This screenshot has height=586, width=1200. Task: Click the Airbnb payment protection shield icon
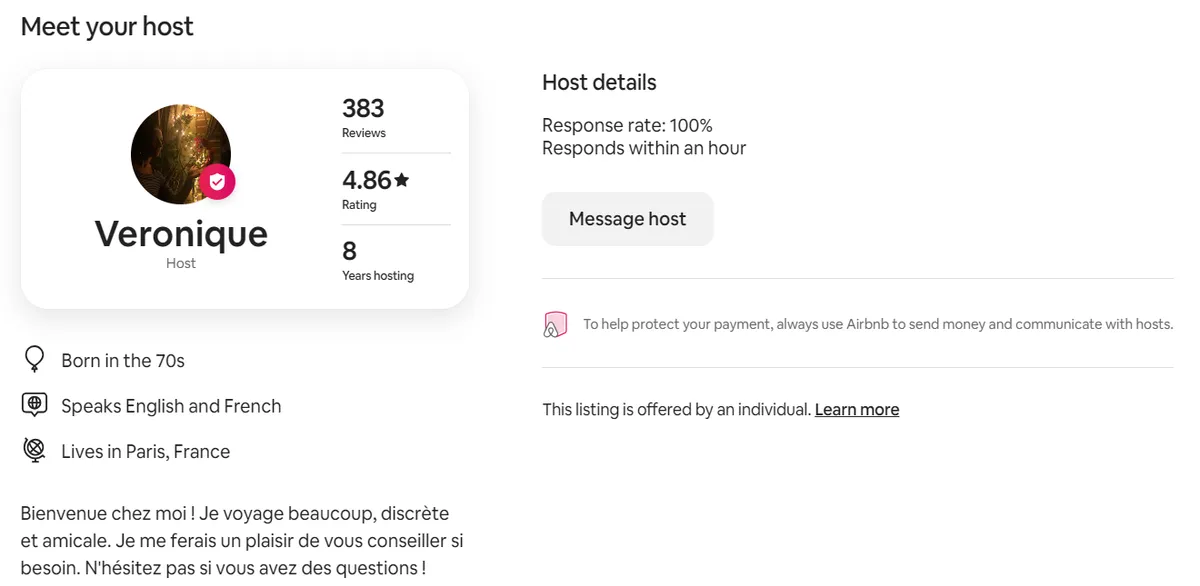point(555,324)
